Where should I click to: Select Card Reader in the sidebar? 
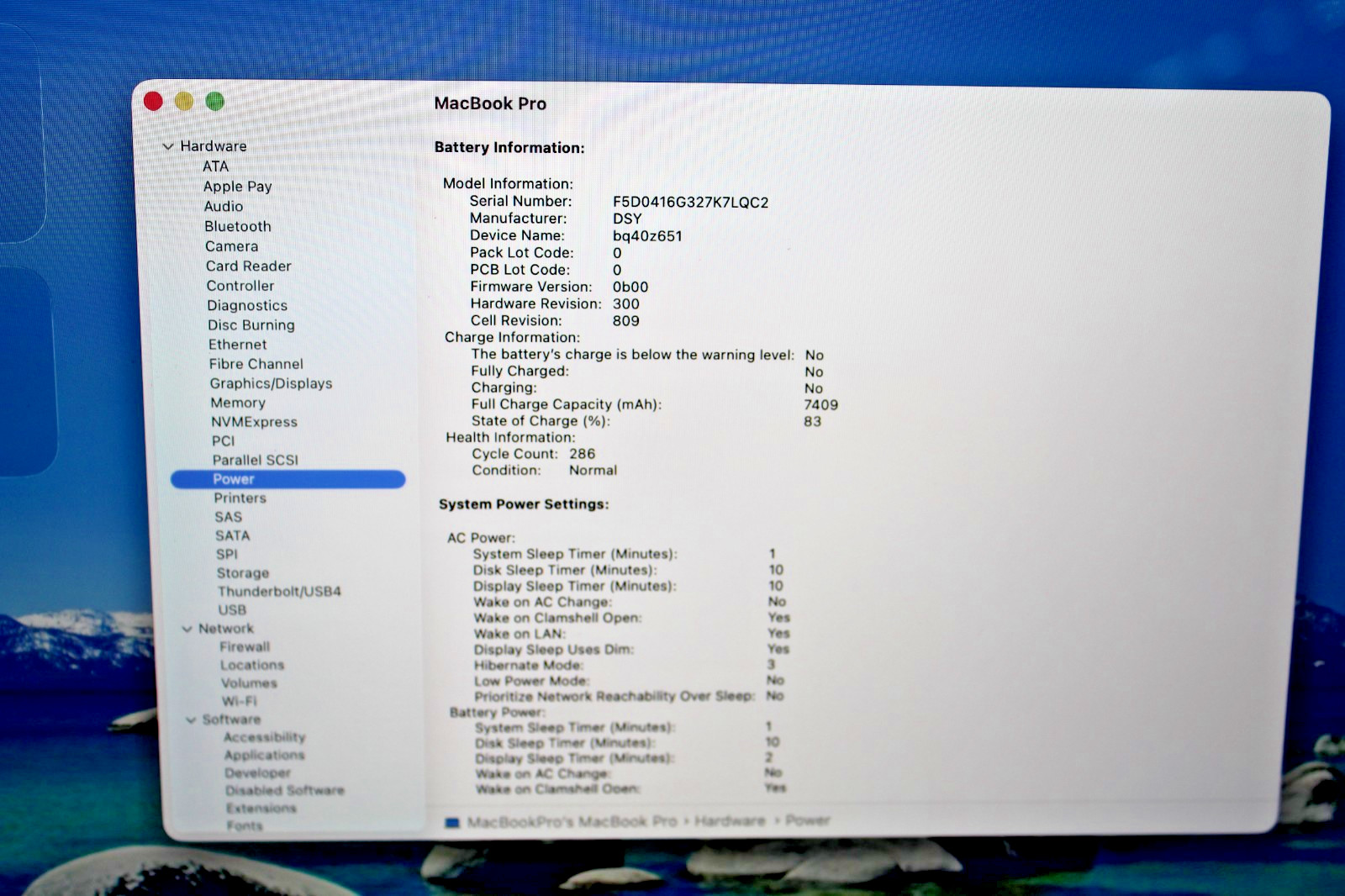[249, 266]
